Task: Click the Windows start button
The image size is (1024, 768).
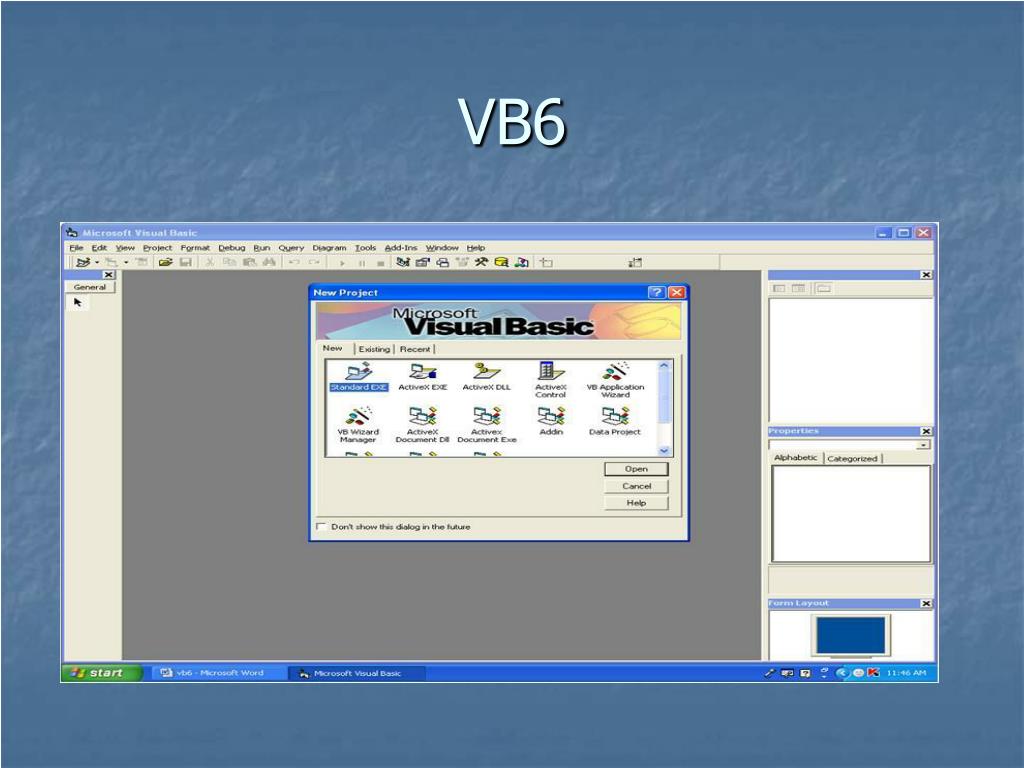Action: pyautogui.click(x=102, y=673)
